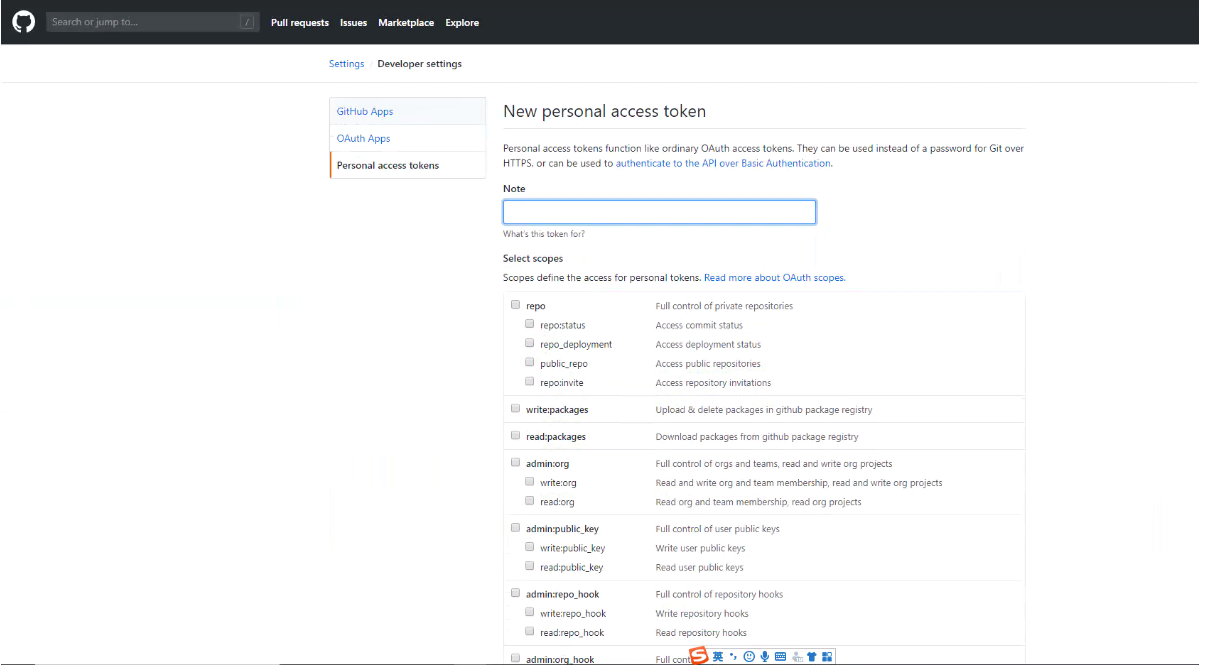Follow the Read more about OAuth scopes link
The height and width of the screenshot is (665, 1207).
pyautogui.click(x=774, y=278)
